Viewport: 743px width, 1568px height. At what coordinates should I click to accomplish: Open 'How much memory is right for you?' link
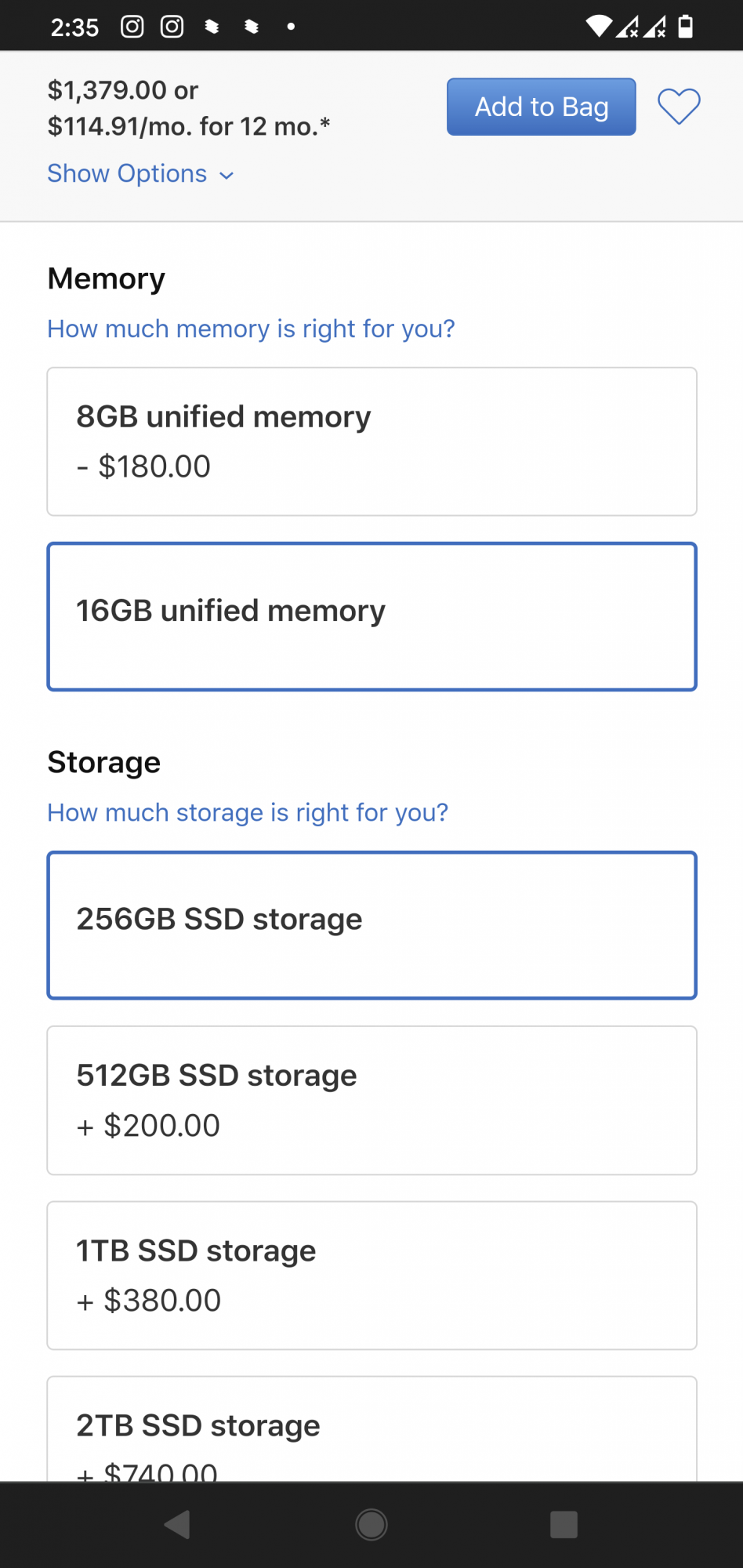[251, 328]
